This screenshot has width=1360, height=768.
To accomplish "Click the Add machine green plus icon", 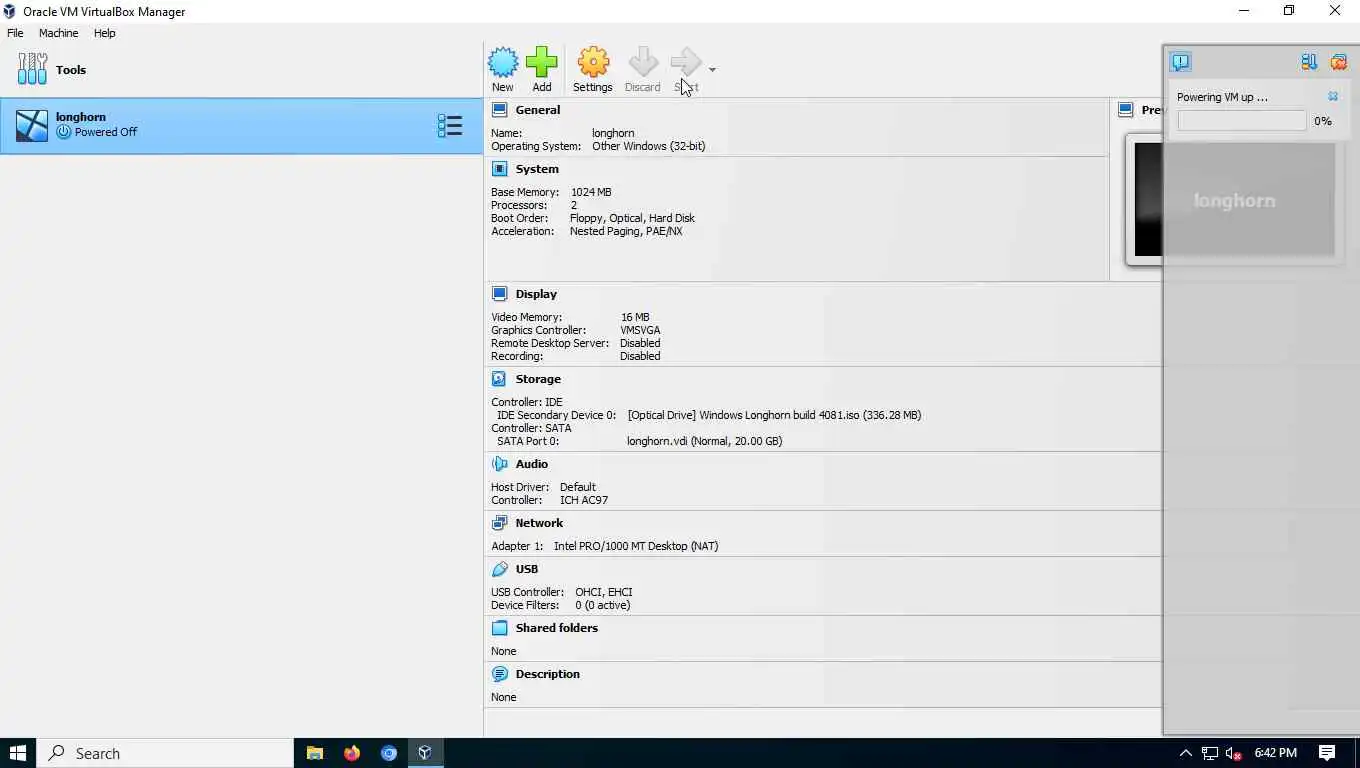I will 541,62.
